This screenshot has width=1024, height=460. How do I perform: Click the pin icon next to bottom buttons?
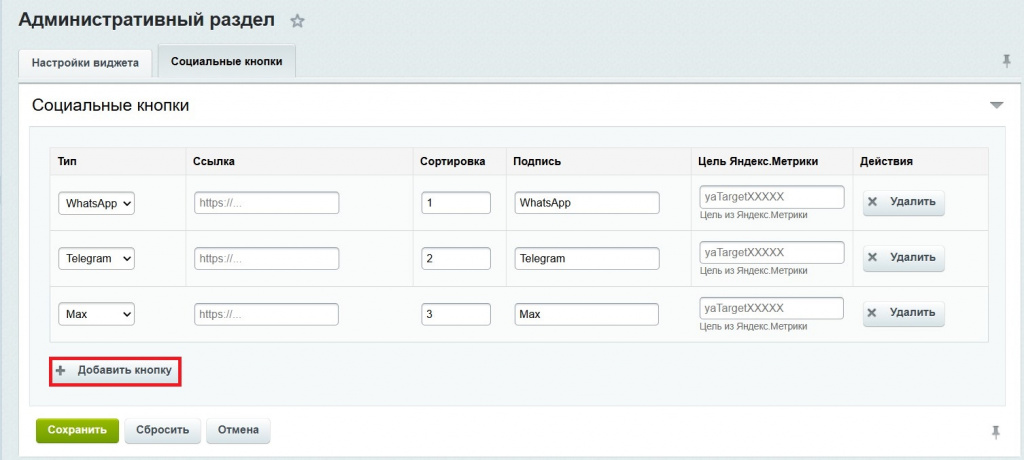pyautogui.click(x=994, y=431)
